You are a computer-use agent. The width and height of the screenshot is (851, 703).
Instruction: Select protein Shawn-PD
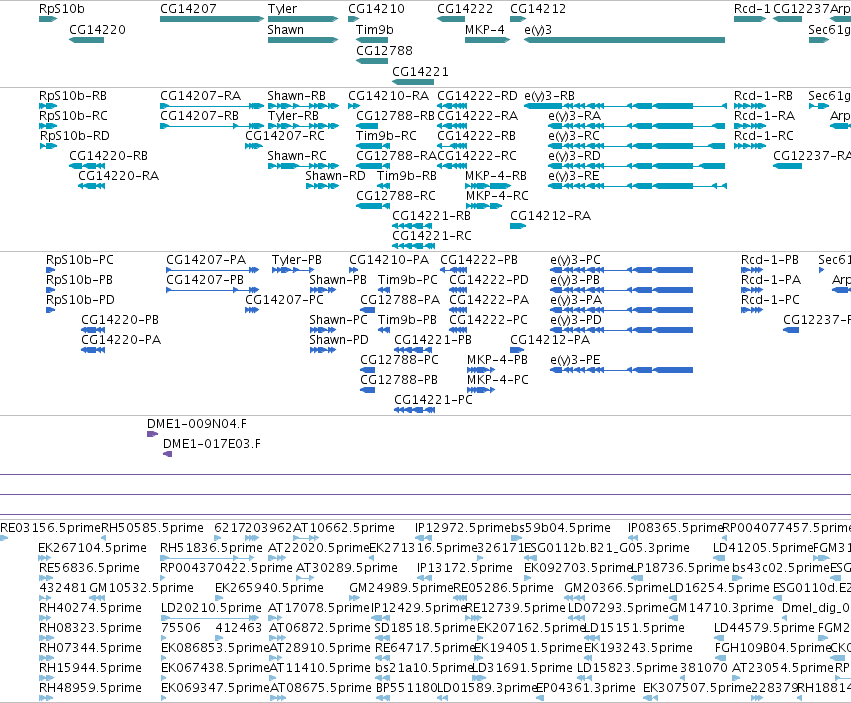[339, 340]
